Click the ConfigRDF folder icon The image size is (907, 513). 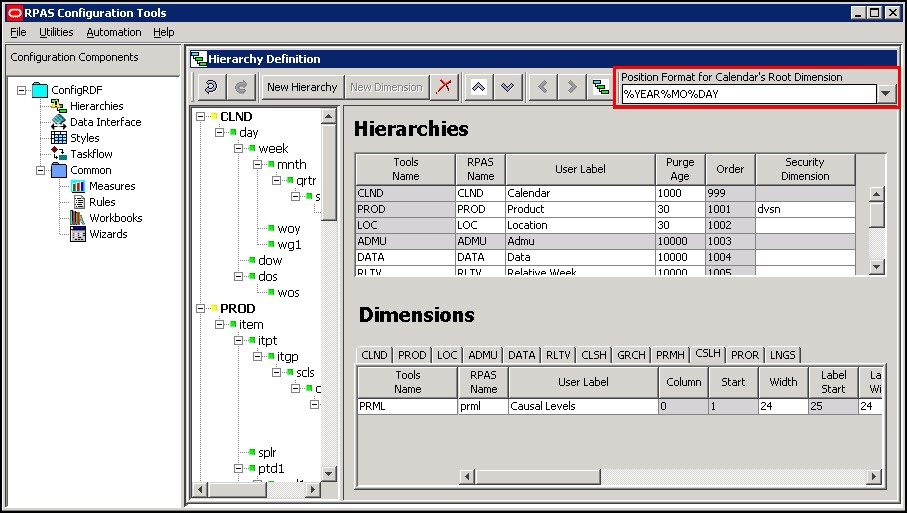coord(40,90)
